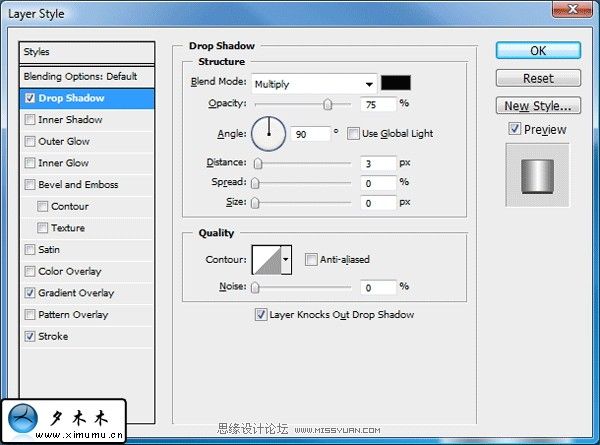600x445 pixels.
Task: Click the black shadow color swatch
Action: [396, 83]
